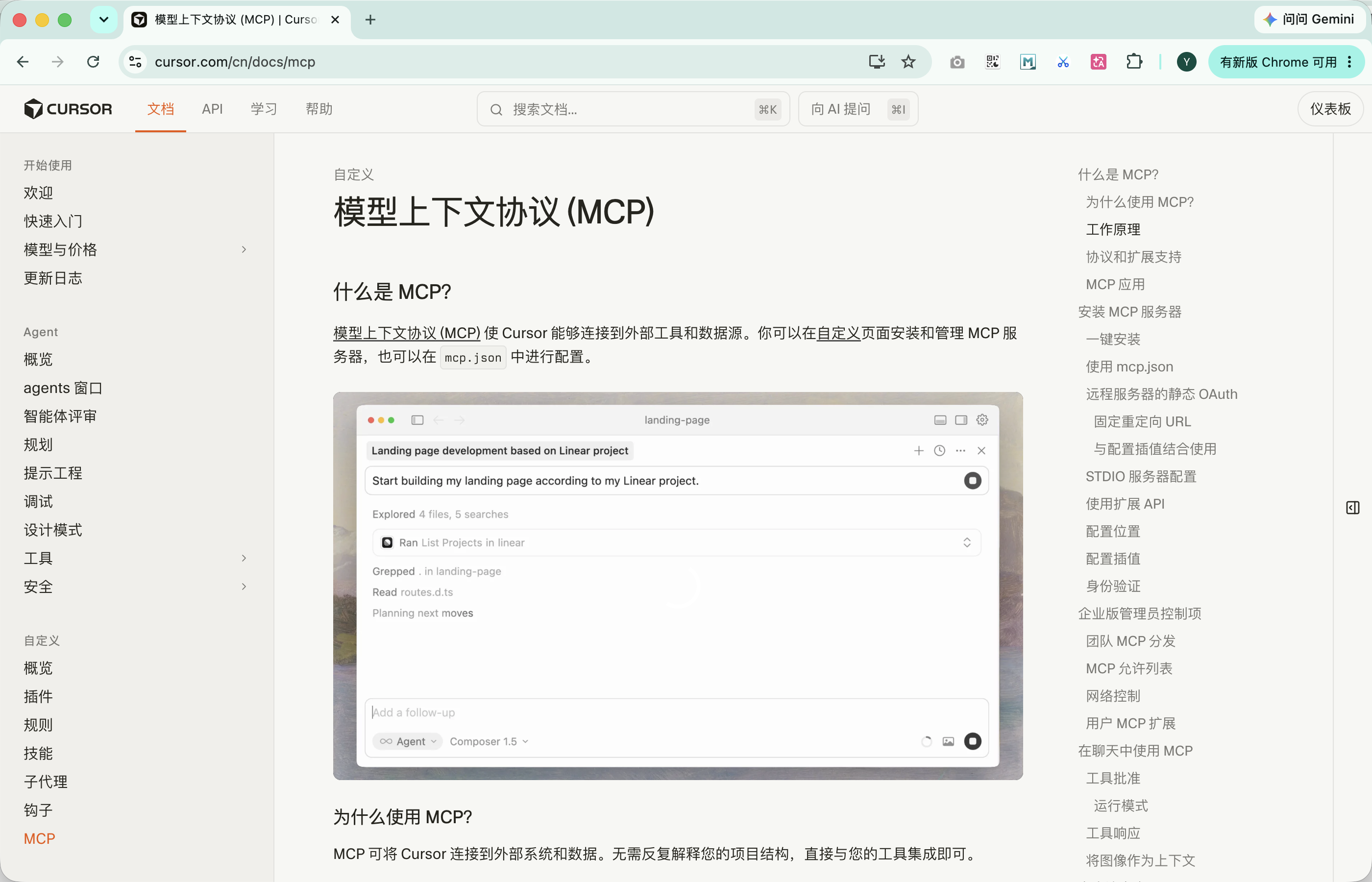Open 欢迎 in sidebar
Viewport: 1372px width, 882px height.
tap(38, 193)
